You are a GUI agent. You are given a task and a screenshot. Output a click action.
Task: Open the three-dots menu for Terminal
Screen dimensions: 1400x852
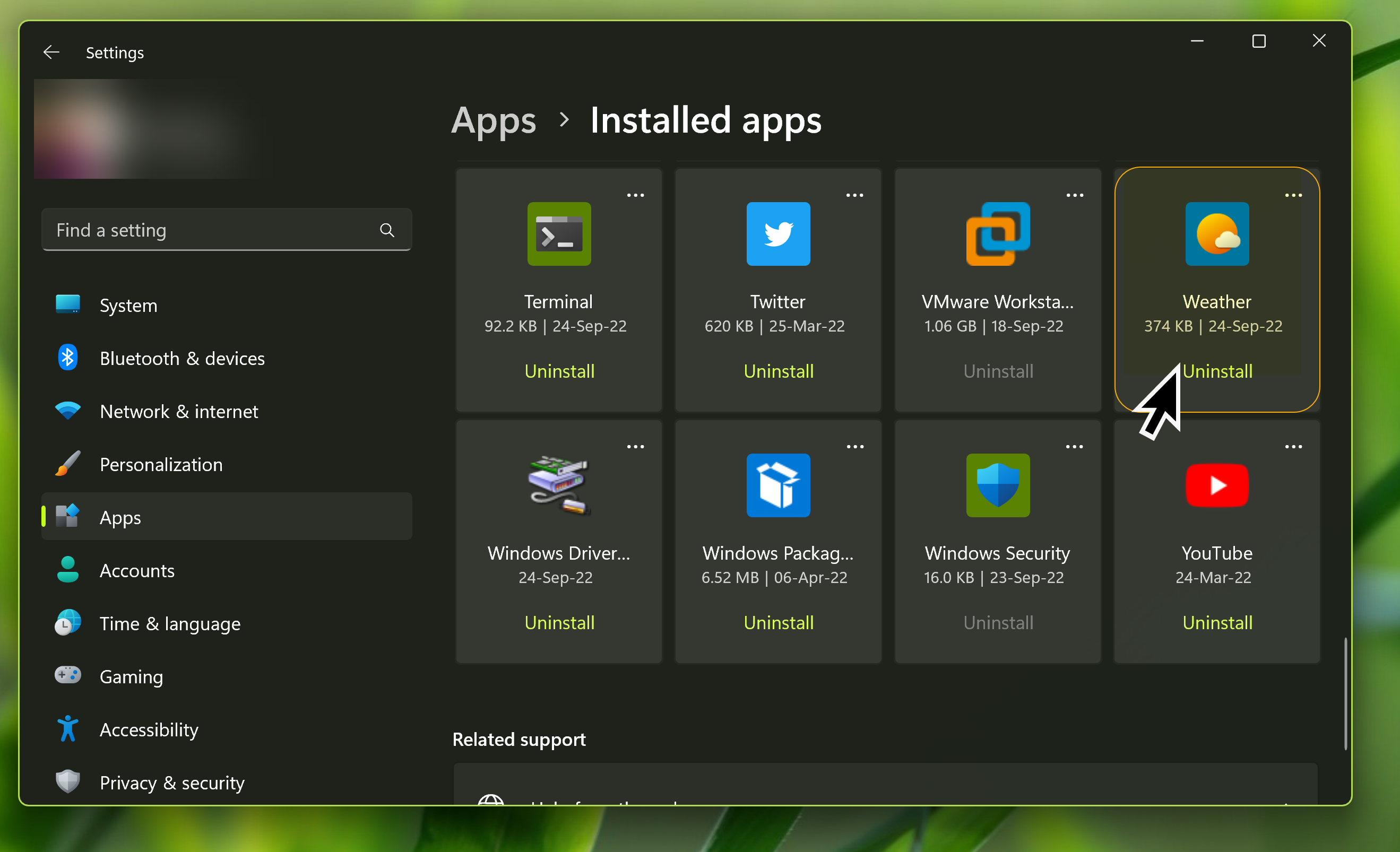(635, 195)
